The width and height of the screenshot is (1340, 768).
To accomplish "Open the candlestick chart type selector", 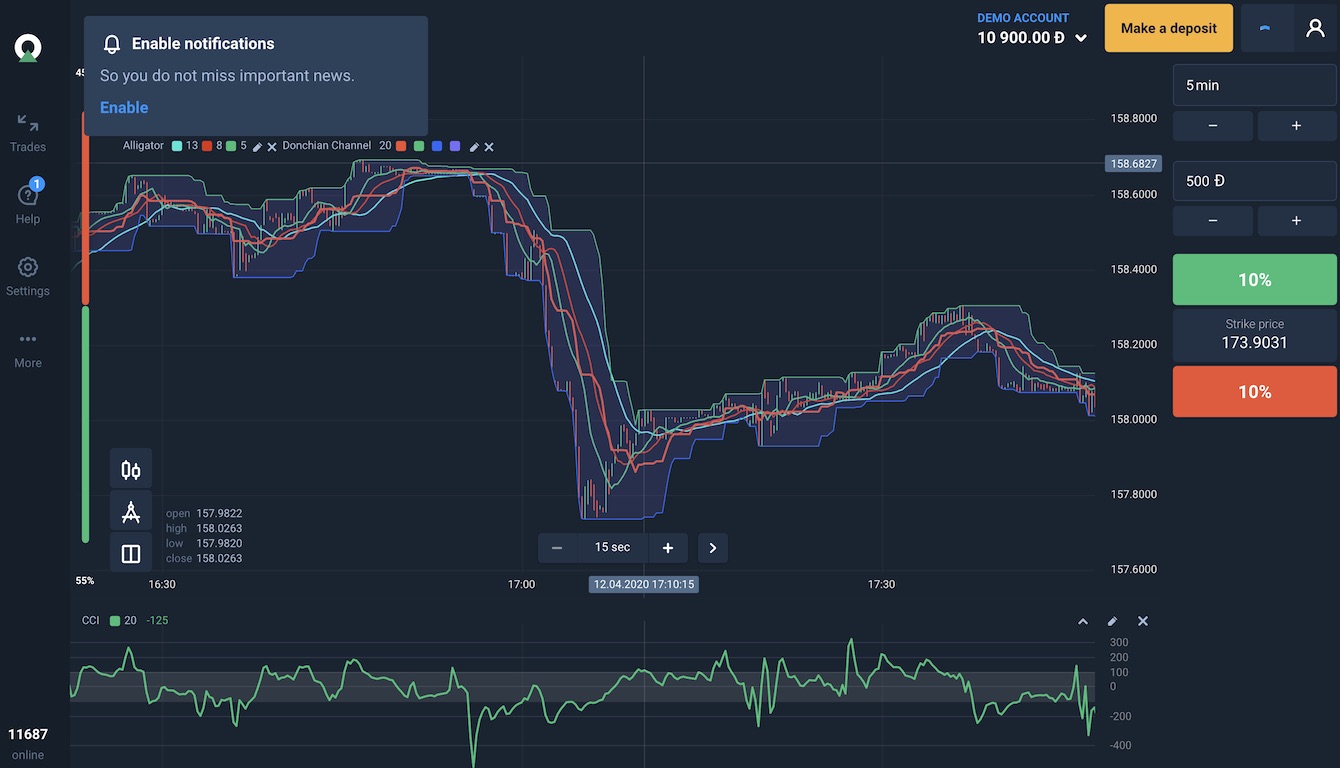I will pos(131,469).
